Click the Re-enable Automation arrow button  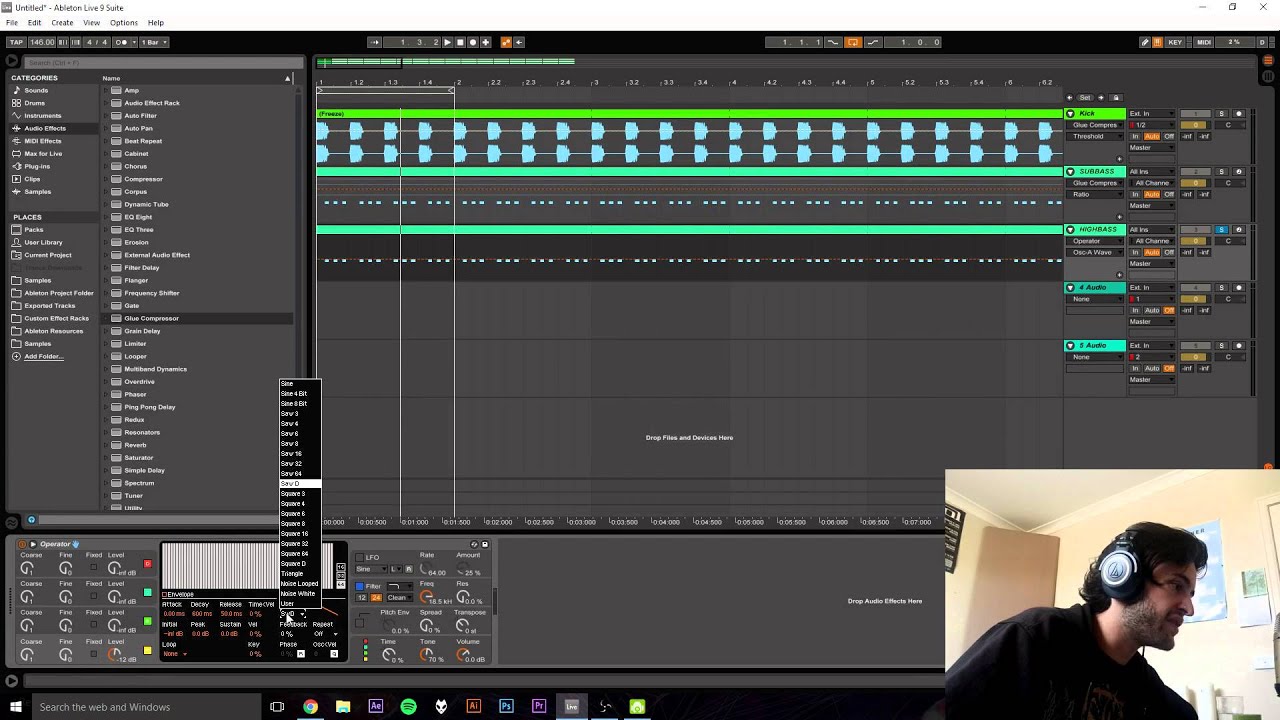[x=520, y=42]
